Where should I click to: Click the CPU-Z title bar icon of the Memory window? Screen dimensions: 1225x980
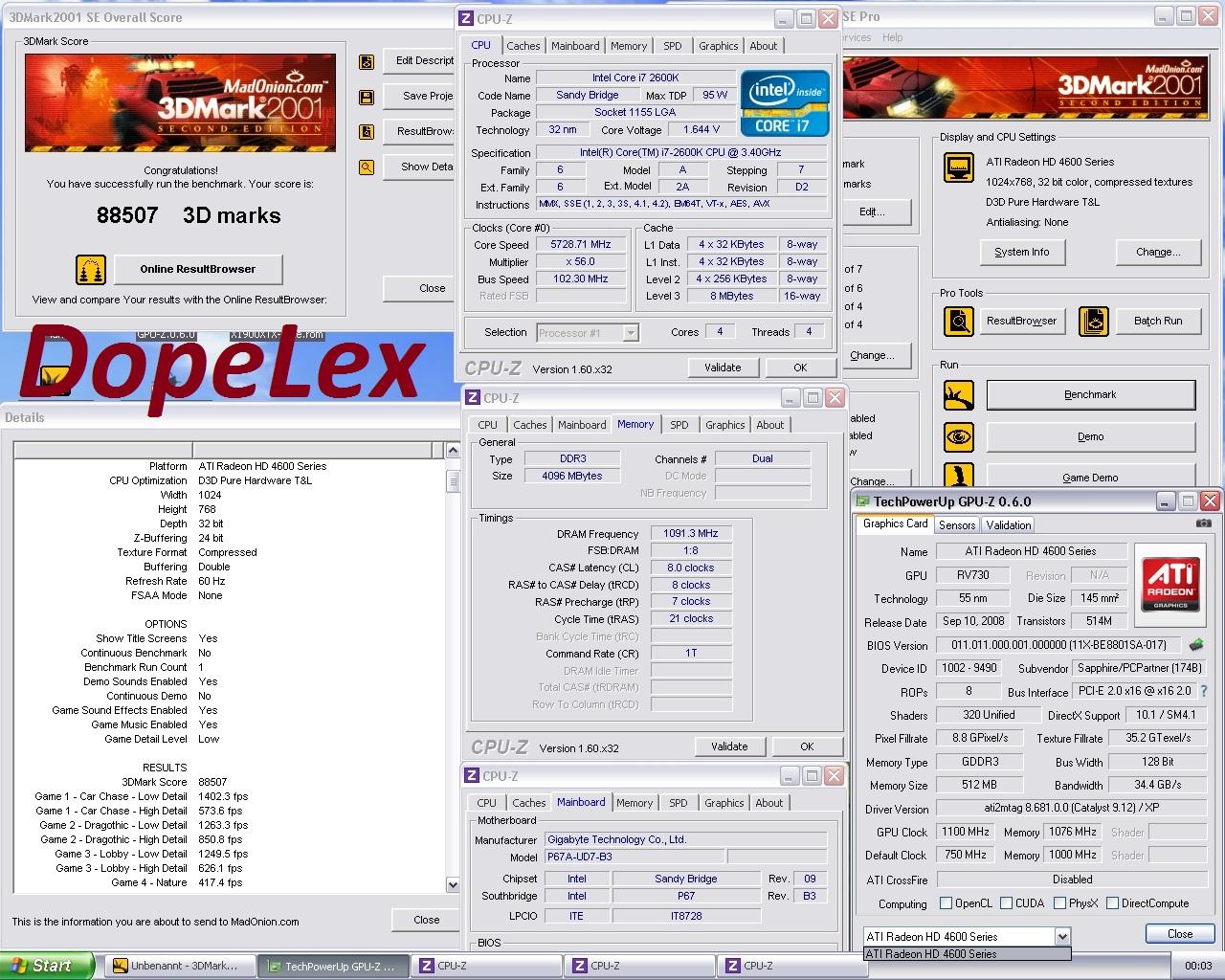pyautogui.click(x=472, y=398)
